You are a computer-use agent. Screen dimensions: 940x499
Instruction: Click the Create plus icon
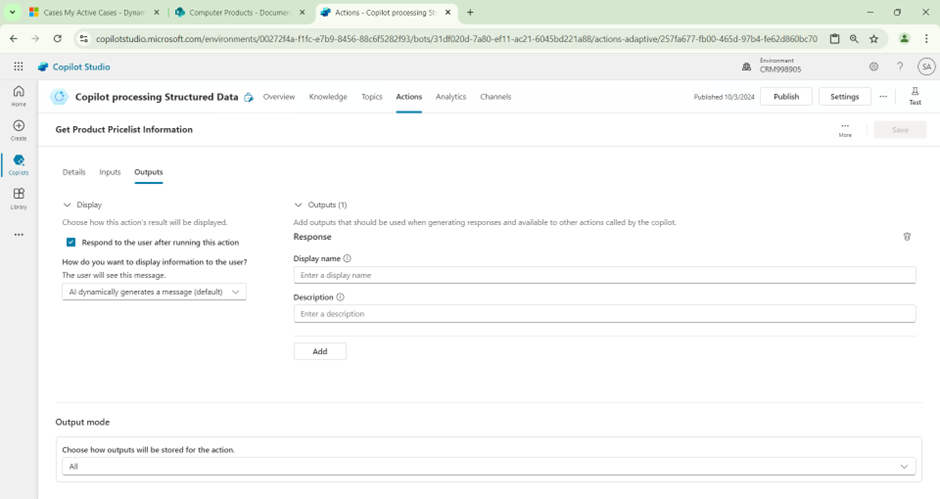(18, 127)
